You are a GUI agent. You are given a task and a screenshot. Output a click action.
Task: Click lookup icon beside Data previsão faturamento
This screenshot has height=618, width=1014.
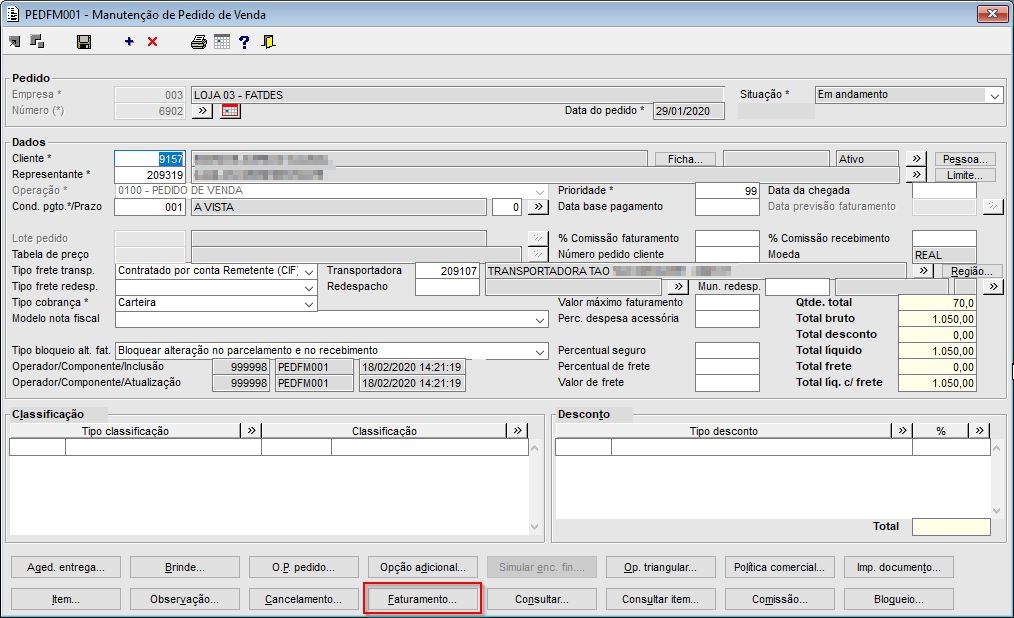[992, 207]
